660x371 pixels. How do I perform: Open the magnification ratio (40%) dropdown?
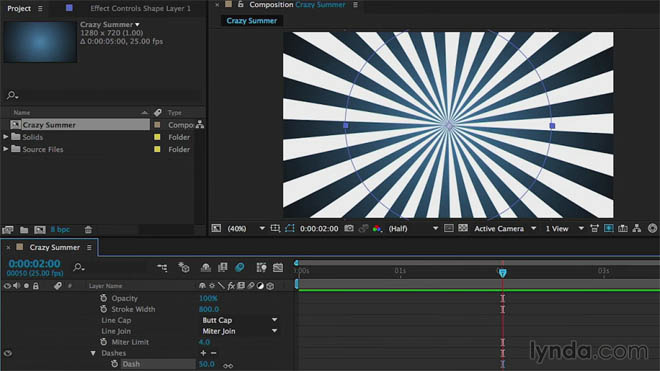coord(246,228)
